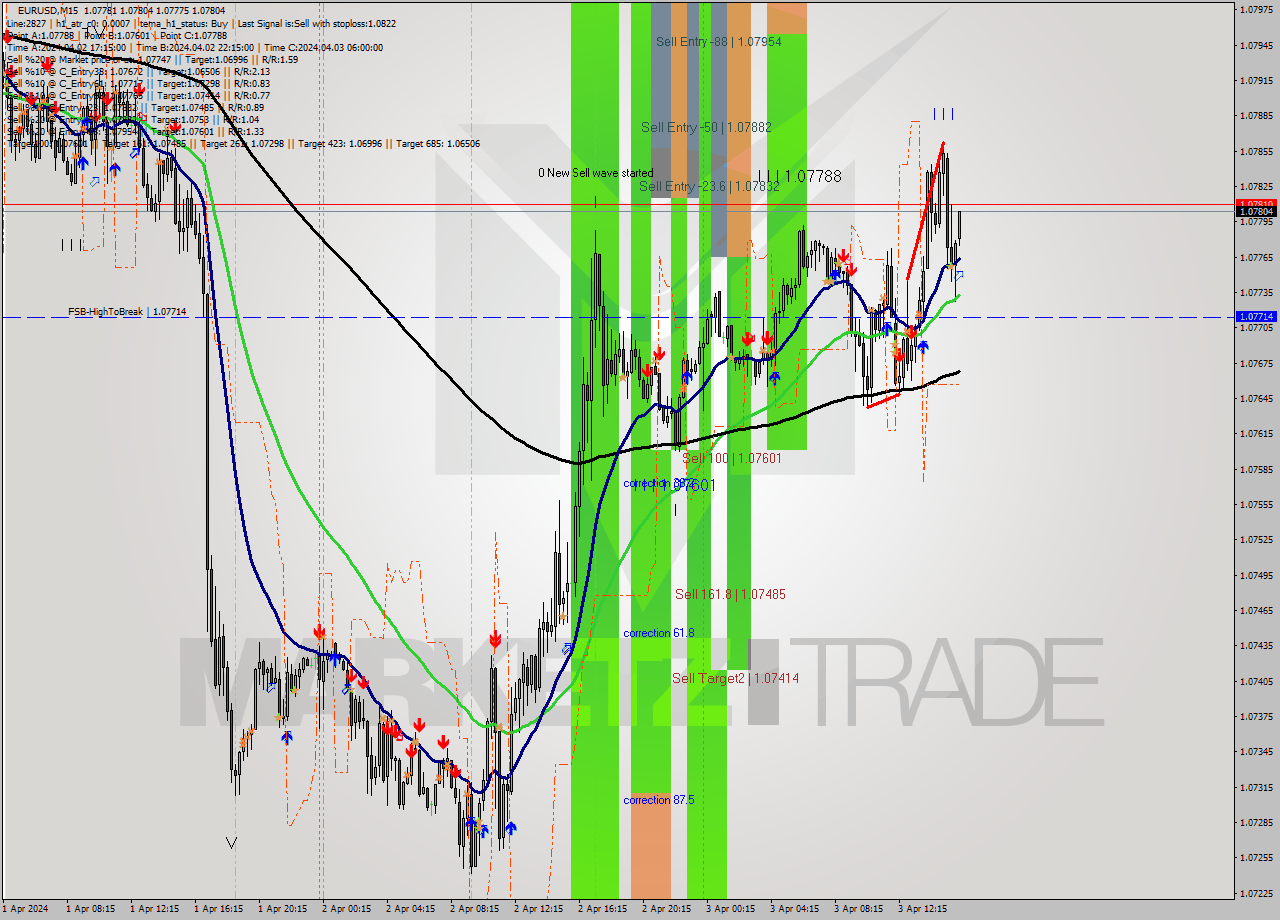The width and height of the screenshot is (1280, 920).
Task: Select the 'R/R:1.59' ratio value
Action: 278,59
